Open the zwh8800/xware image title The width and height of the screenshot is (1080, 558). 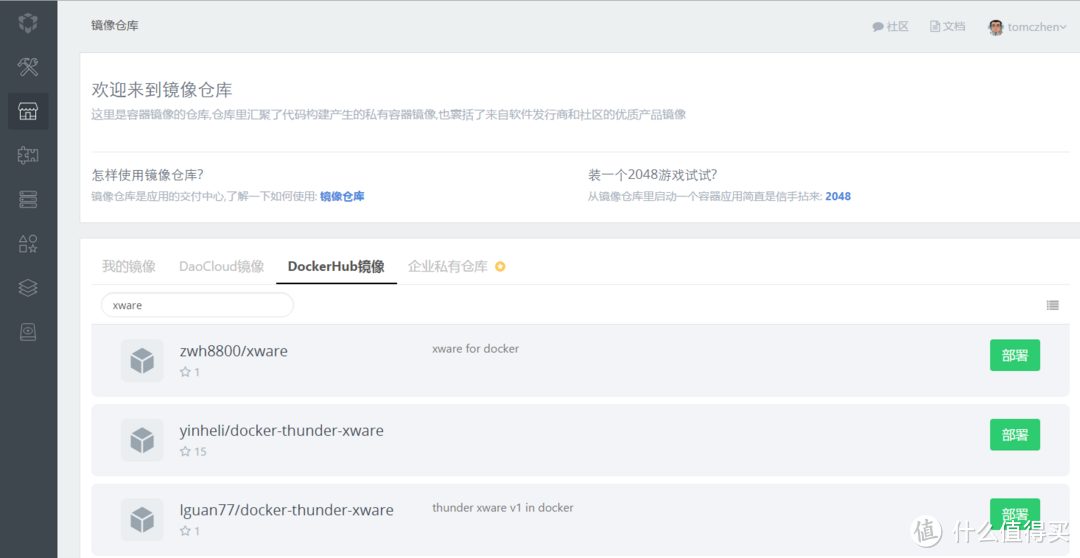click(x=233, y=351)
